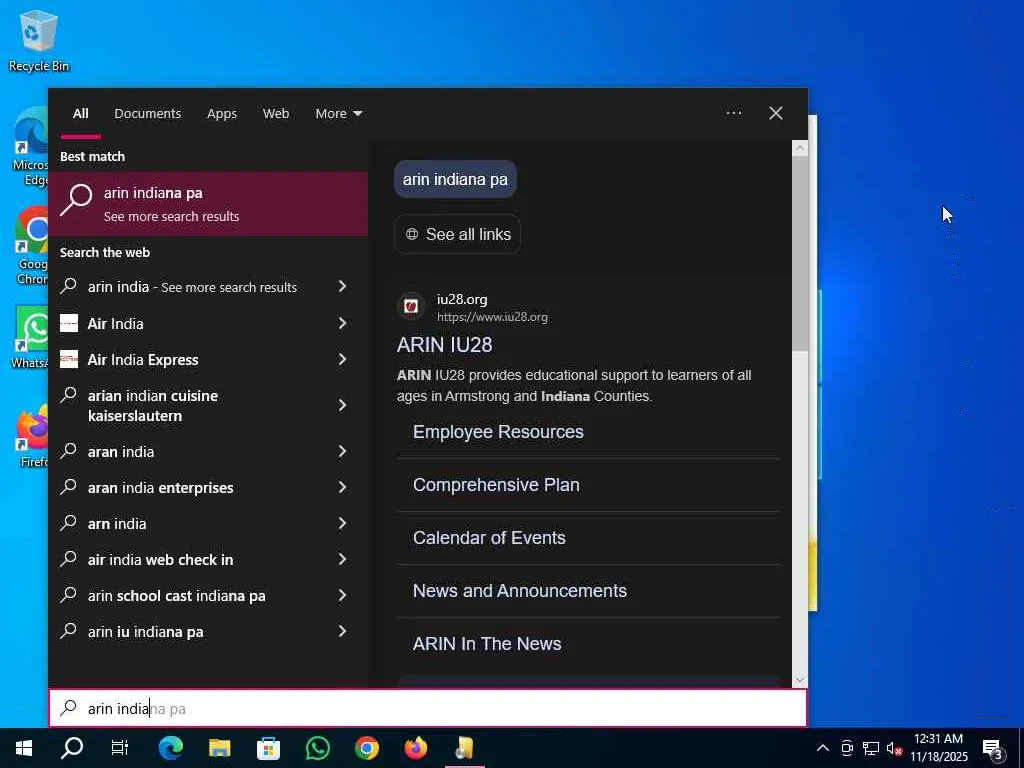The width and height of the screenshot is (1024, 768).
Task: Open the search options three-dot menu
Action: tap(733, 113)
